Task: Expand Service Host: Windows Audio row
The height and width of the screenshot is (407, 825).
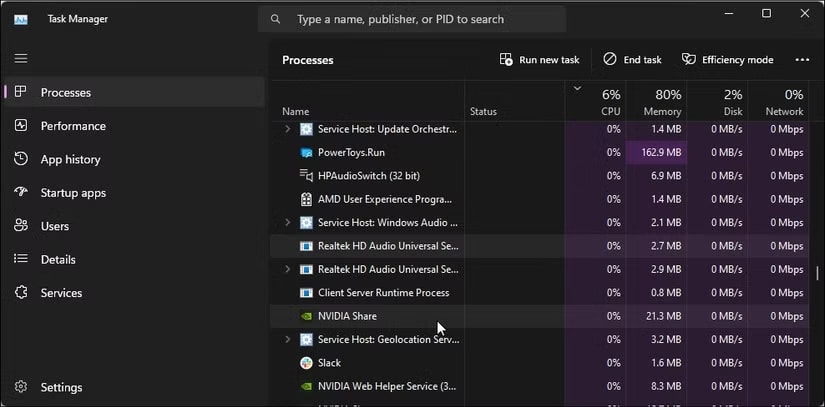Action: tap(288, 222)
